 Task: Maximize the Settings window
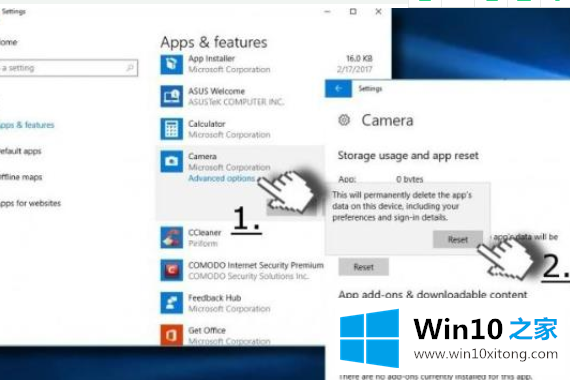click(353, 12)
